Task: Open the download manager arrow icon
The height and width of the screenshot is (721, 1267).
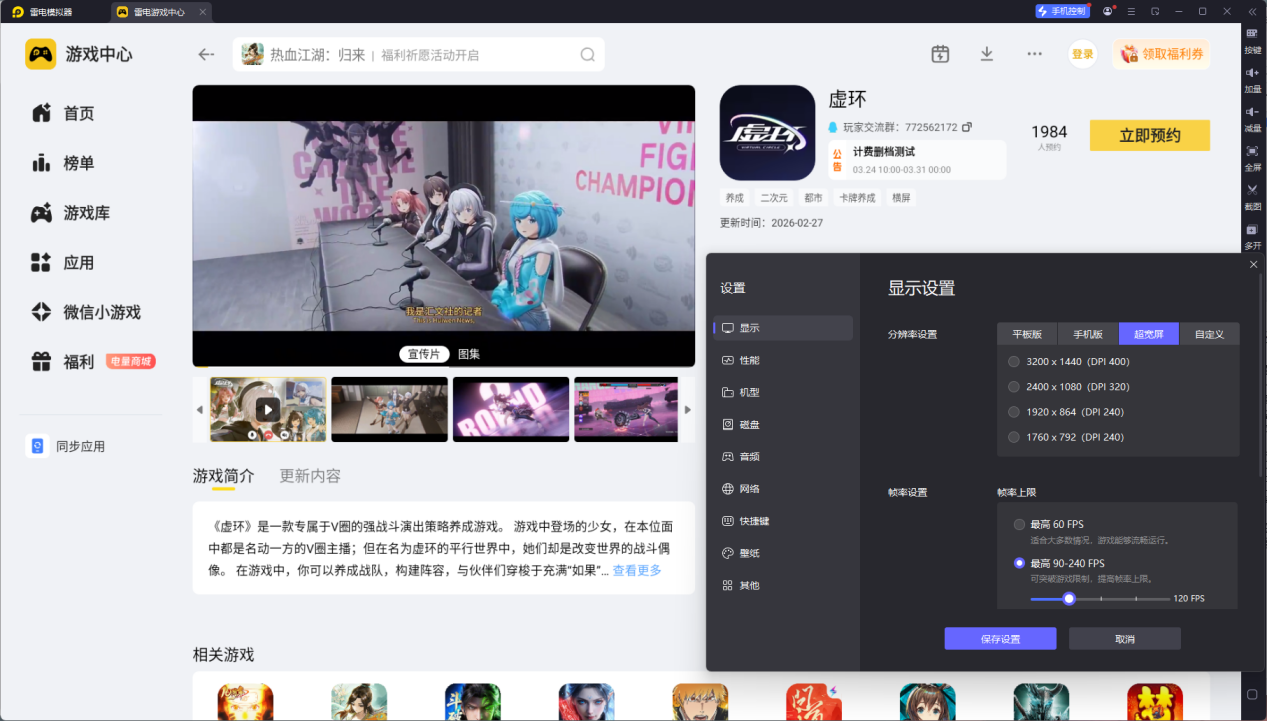Action: pos(986,54)
